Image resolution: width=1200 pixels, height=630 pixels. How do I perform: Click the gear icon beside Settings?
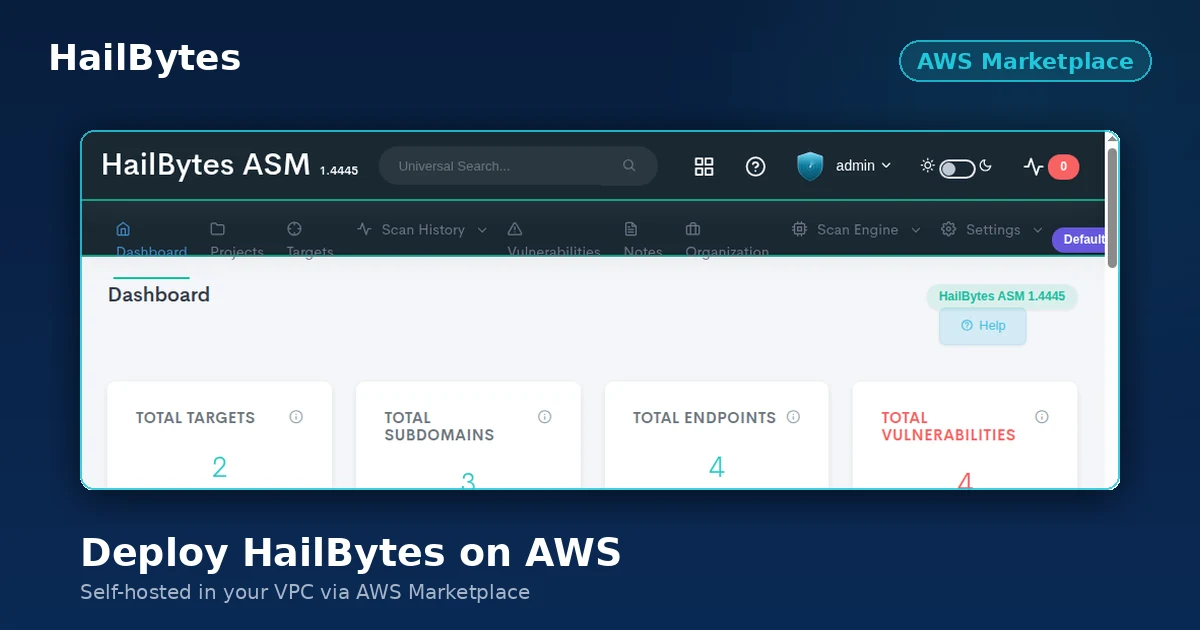click(x=948, y=229)
